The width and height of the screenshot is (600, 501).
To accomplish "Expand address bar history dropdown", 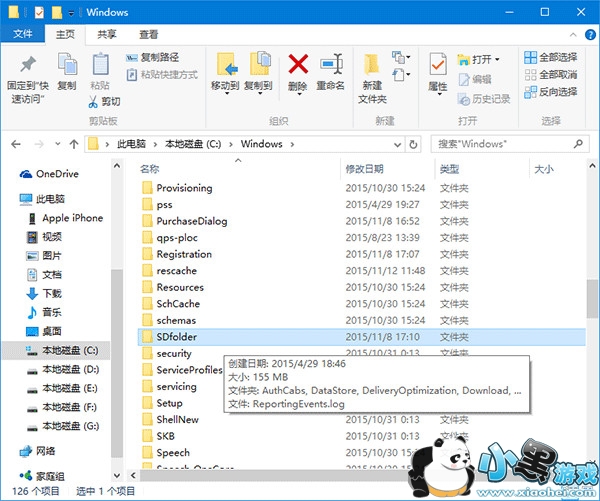I will coord(398,145).
